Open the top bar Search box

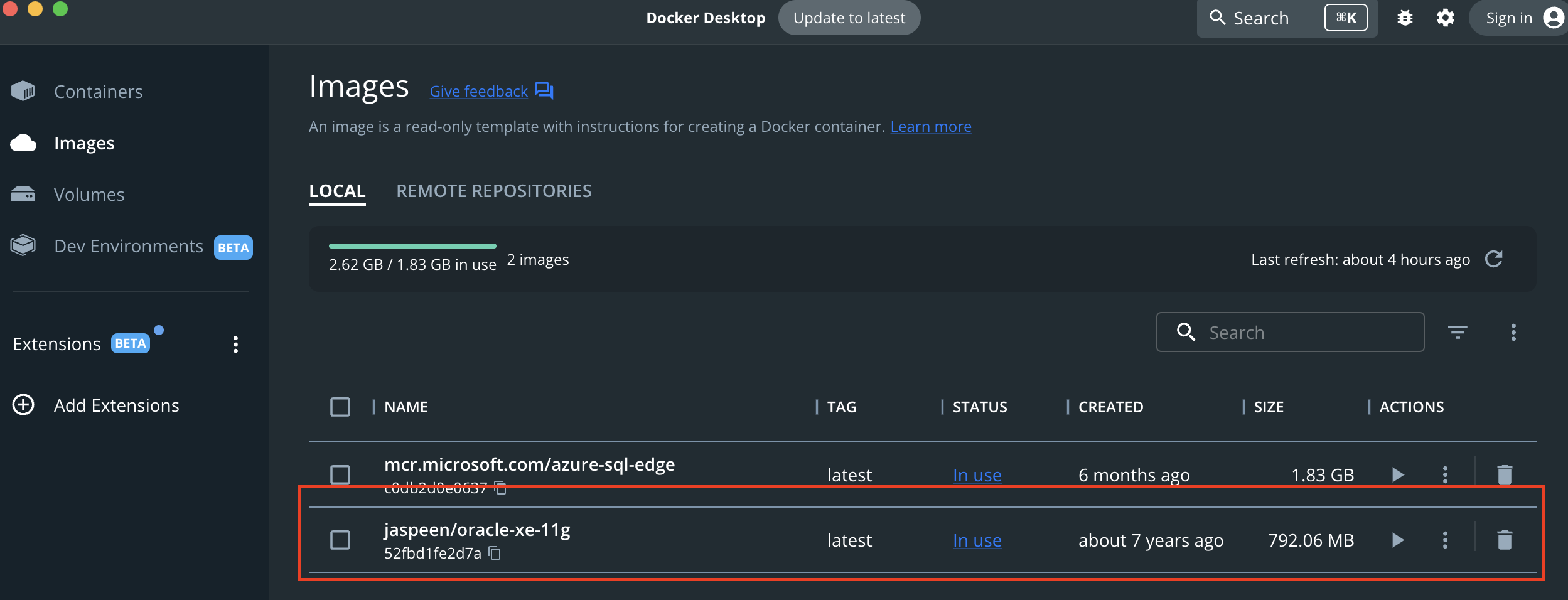1287,18
